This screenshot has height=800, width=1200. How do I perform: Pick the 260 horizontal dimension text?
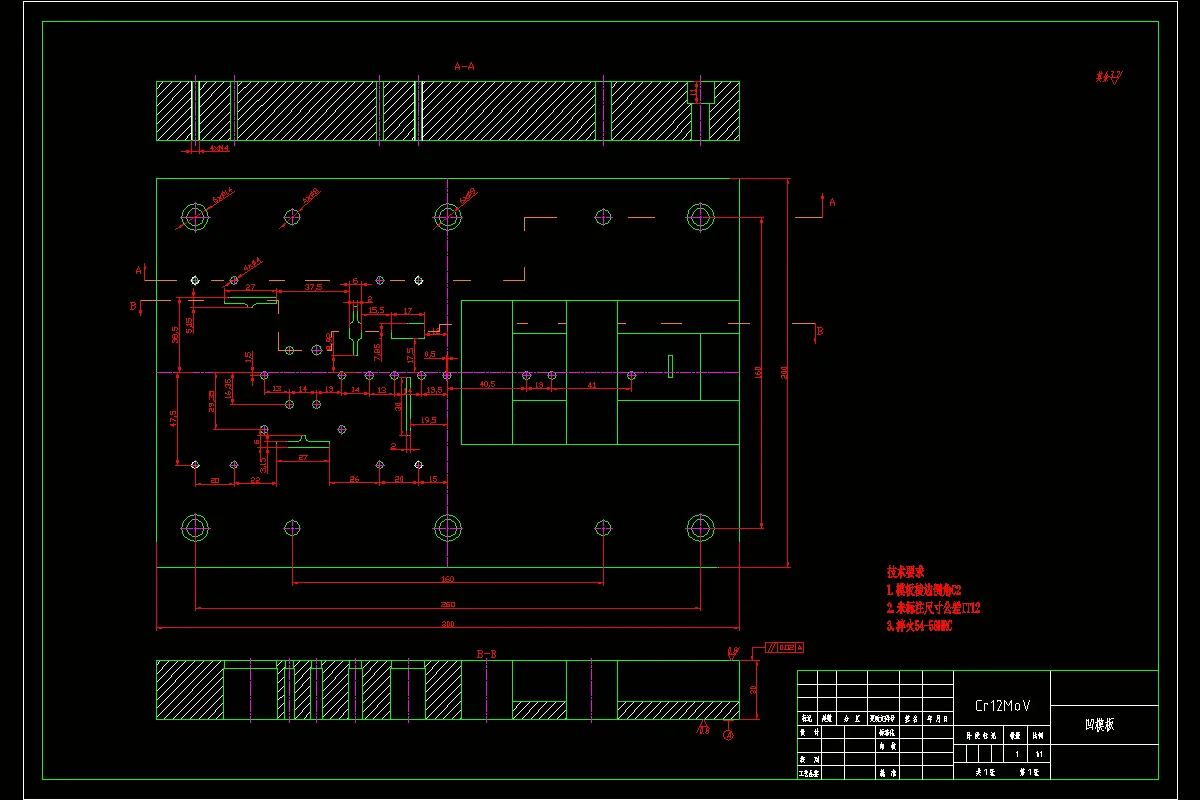447,604
